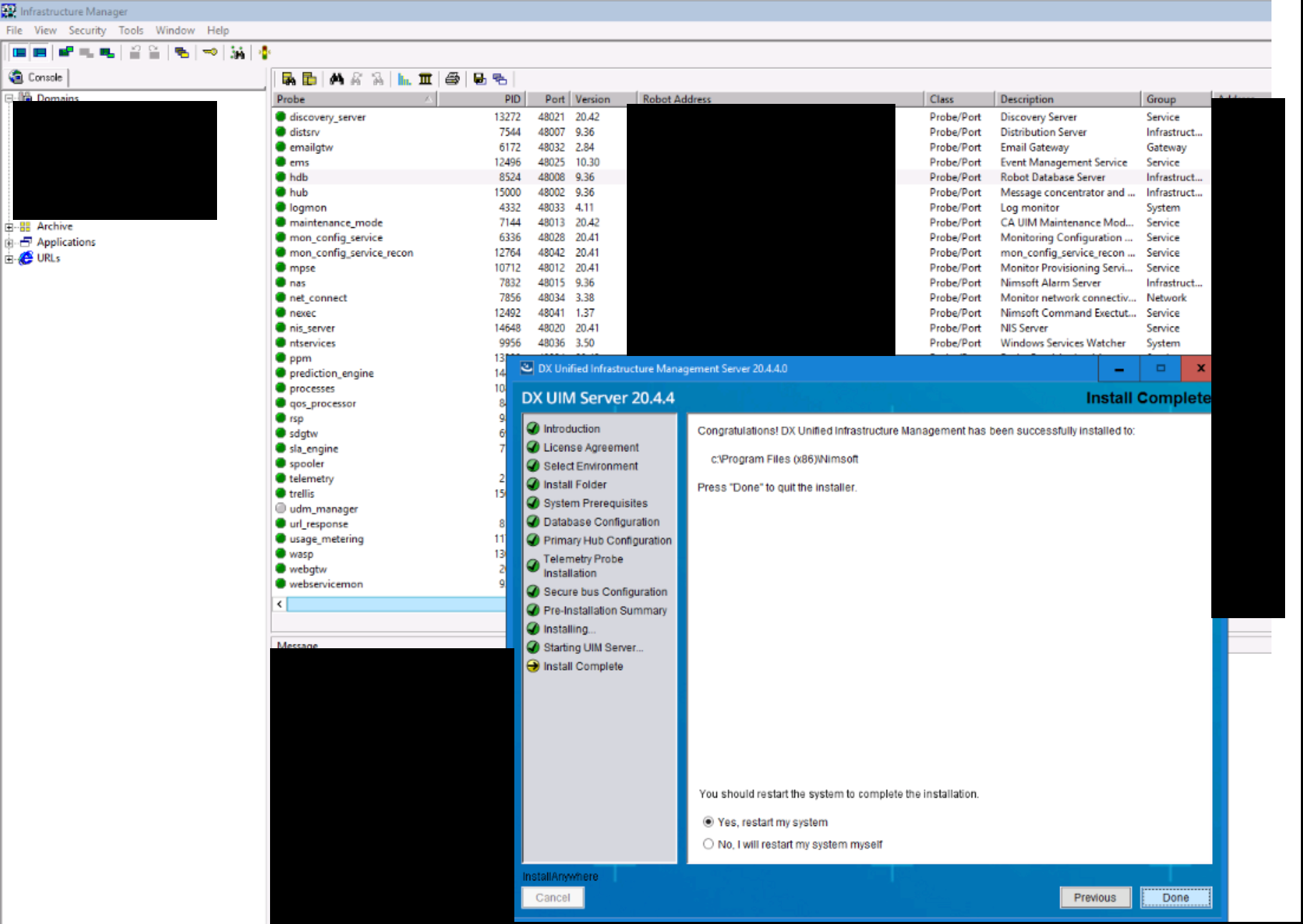Click the yellow key icon in main toolbar
1303x924 pixels.
pyautogui.click(x=210, y=52)
